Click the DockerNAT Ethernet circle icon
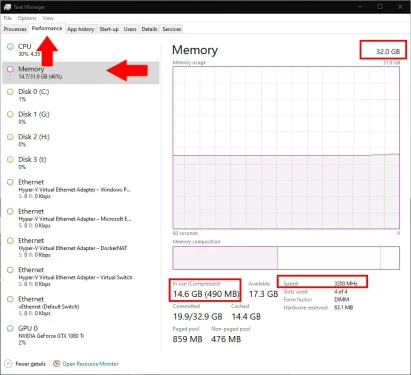The height and width of the screenshot is (375, 411). point(10,240)
